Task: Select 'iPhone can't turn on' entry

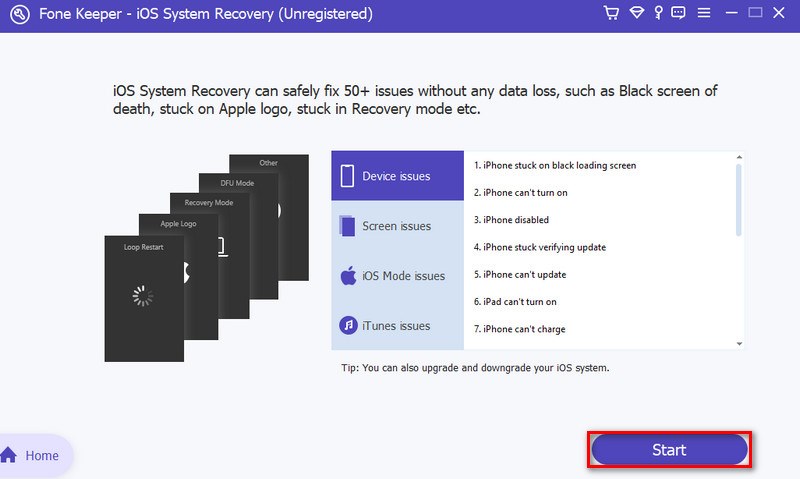Action: point(520,192)
